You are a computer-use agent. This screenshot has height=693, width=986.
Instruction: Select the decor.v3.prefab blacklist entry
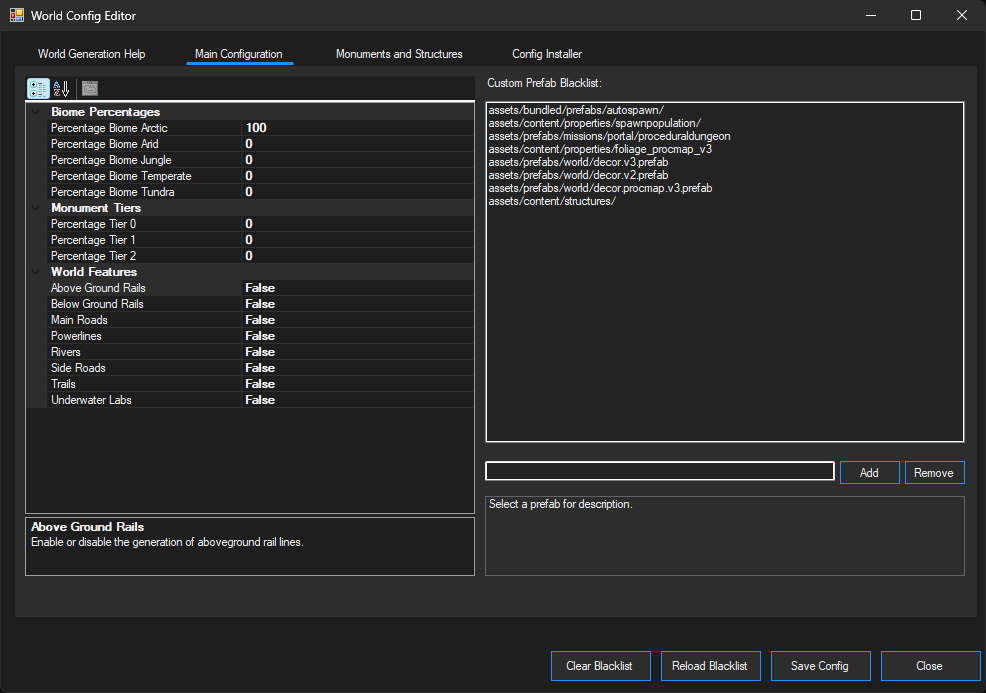click(x=578, y=161)
